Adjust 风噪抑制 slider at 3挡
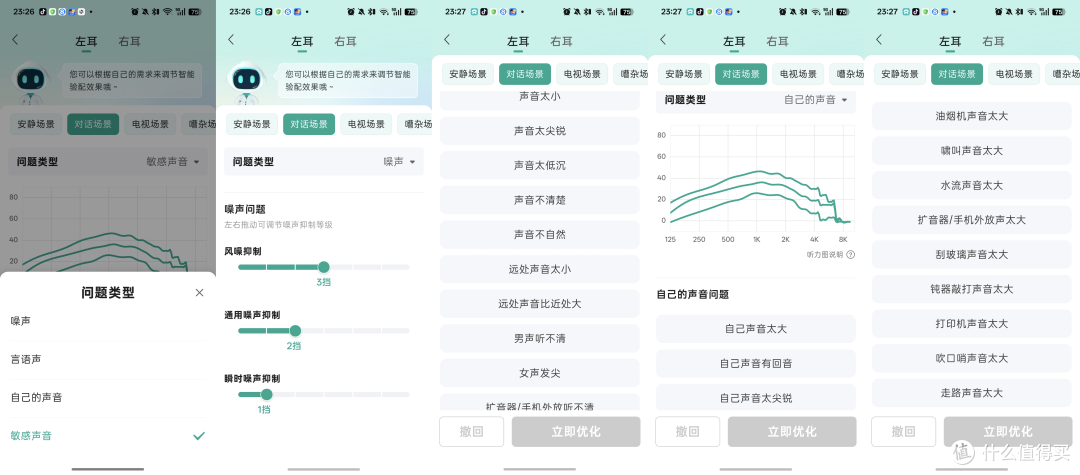The image size is (1080, 475). [324, 267]
